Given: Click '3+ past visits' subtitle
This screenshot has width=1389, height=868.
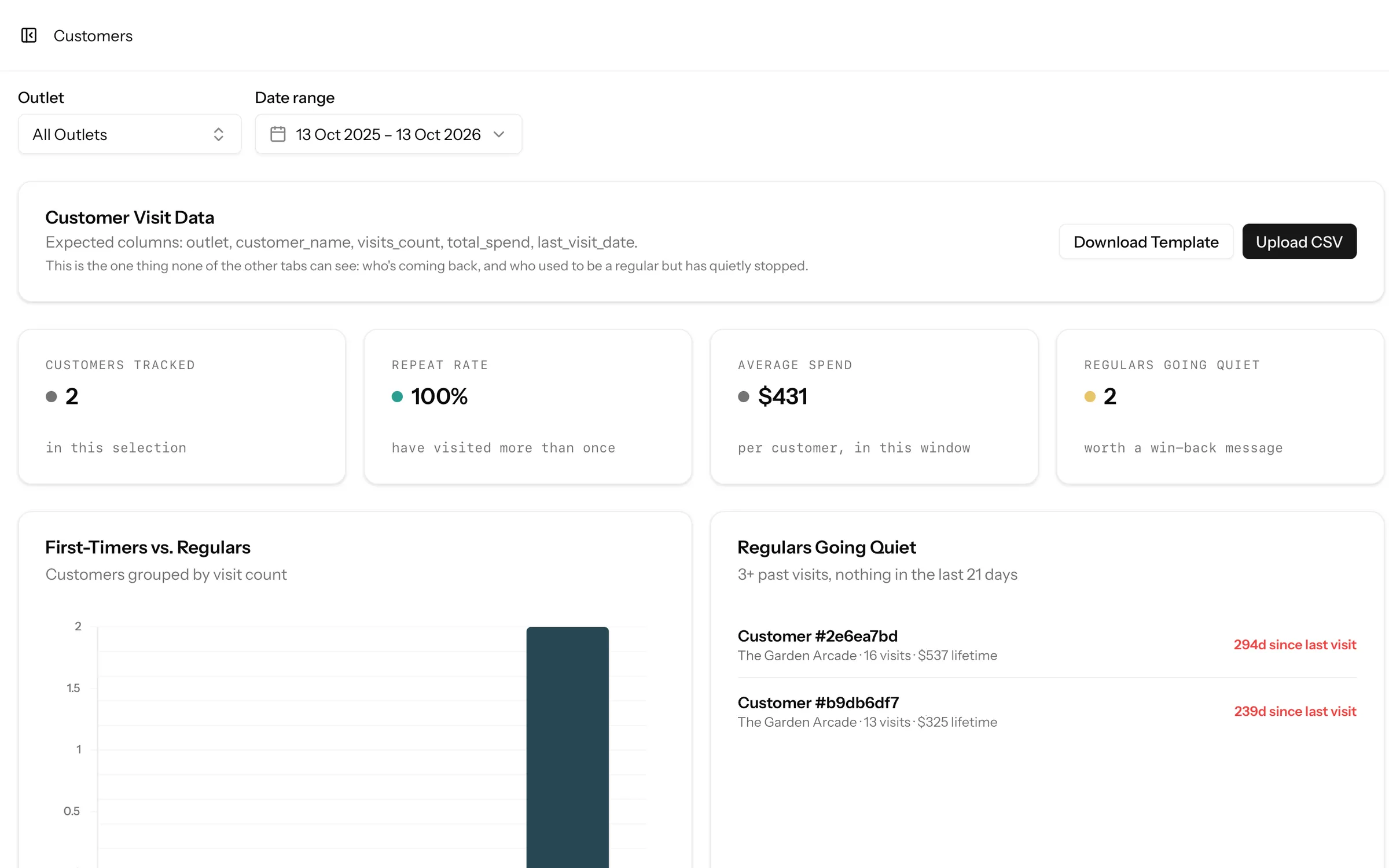Looking at the screenshot, I should [877, 575].
